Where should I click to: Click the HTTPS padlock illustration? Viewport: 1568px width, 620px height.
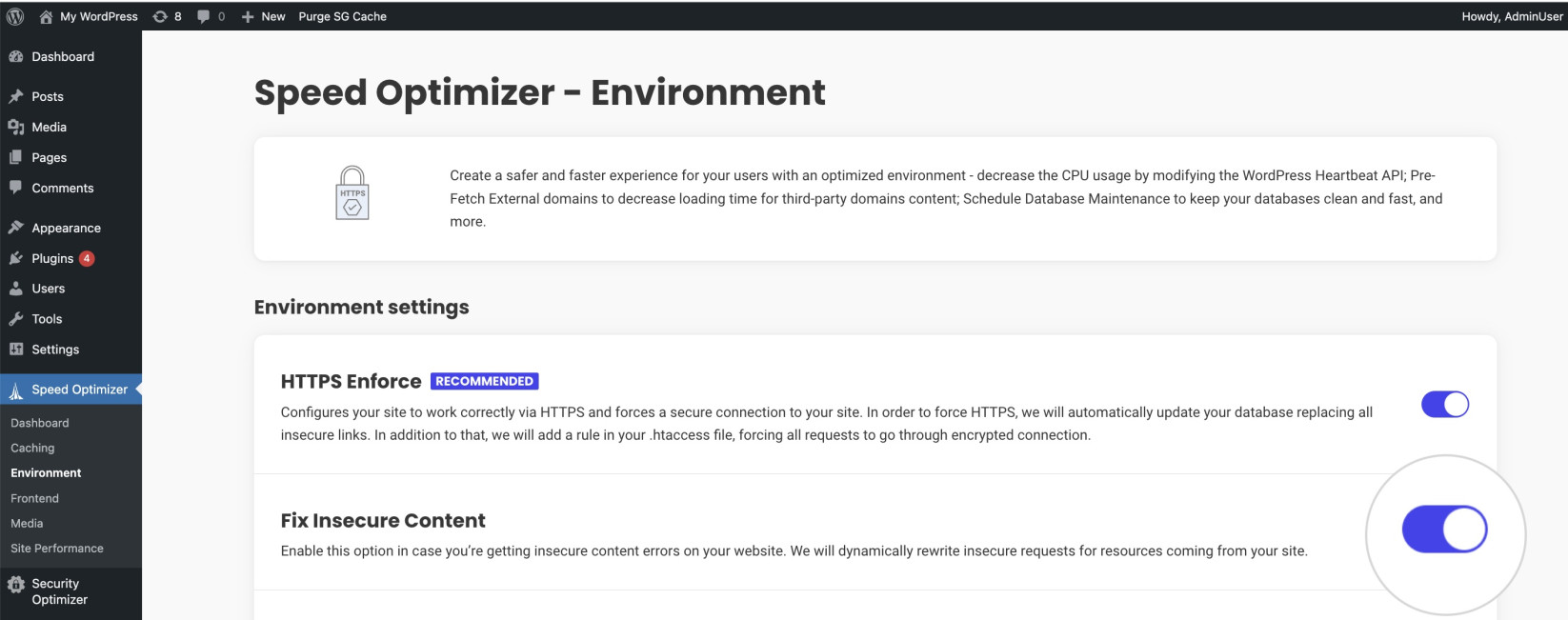(x=352, y=193)
